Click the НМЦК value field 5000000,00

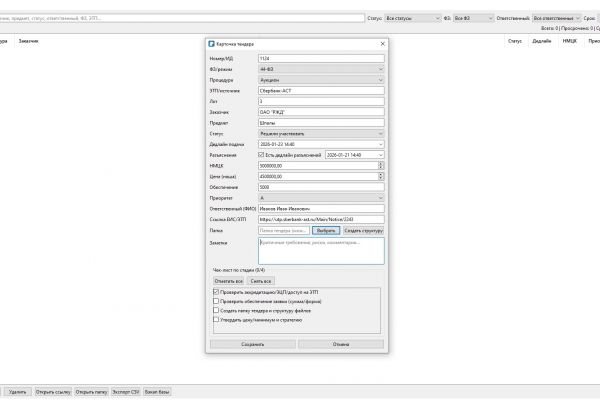click(318, 166)
